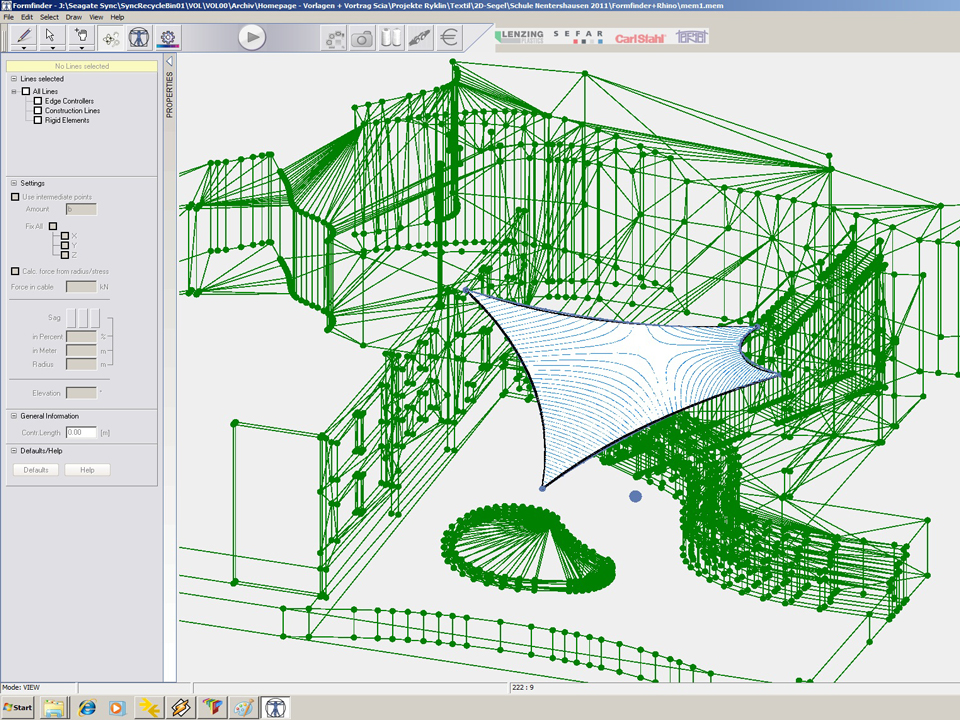Select the arrow pointer tool
Screen dimensions: 960x720
pyautogui.click(x=52, y=35)
